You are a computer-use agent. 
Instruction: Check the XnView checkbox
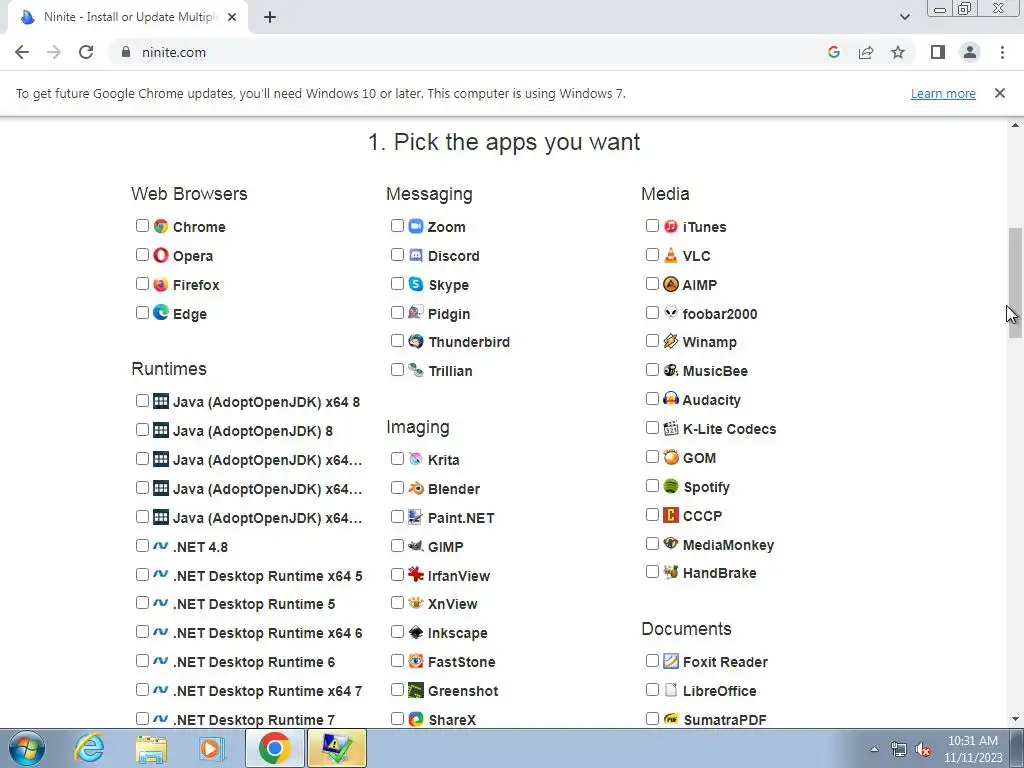pyautogui.click(x=397, y=603)
